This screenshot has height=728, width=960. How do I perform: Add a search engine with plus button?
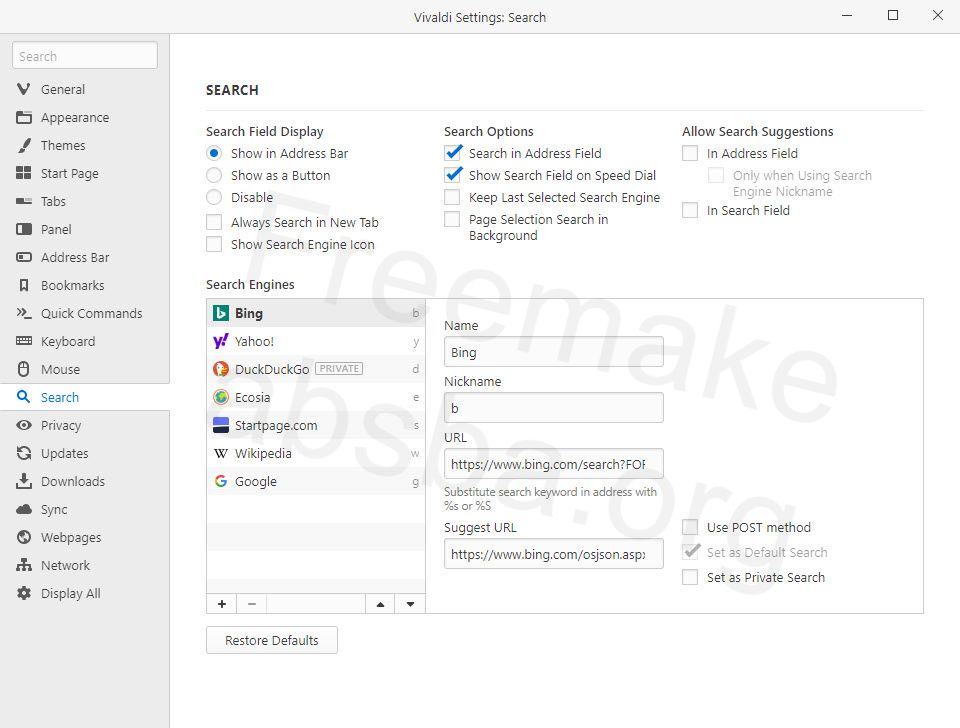click(222, 604)
